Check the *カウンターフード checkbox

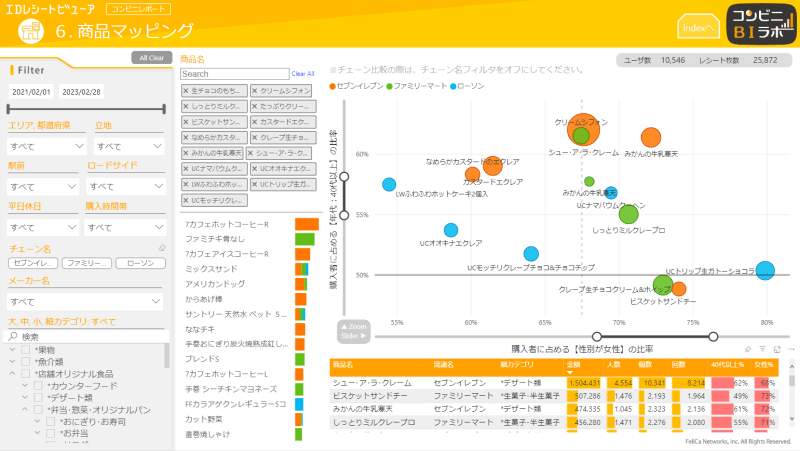click(x=38, y=386)
